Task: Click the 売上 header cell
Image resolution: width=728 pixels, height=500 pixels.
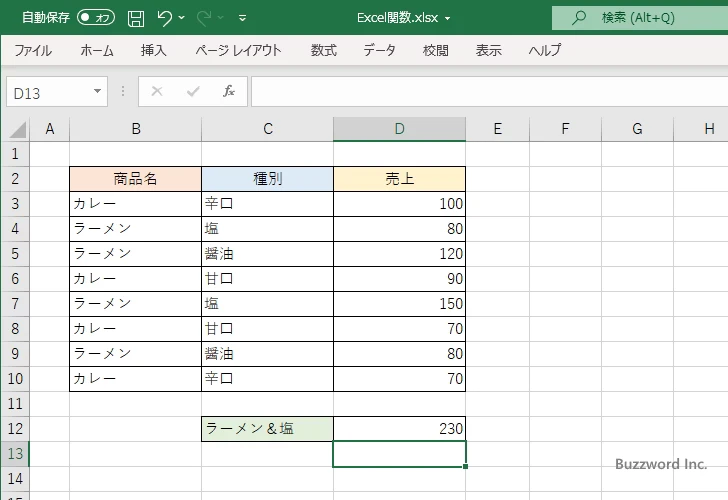Action: [x=399, y=179]
